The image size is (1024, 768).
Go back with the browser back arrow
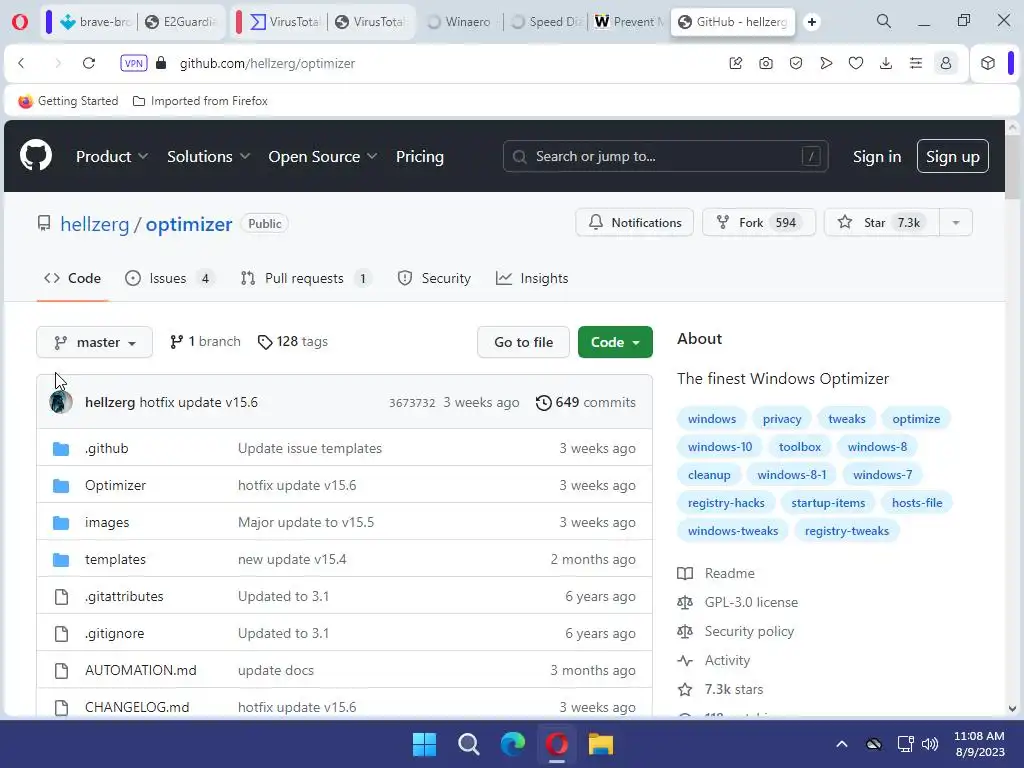point(22,63)
